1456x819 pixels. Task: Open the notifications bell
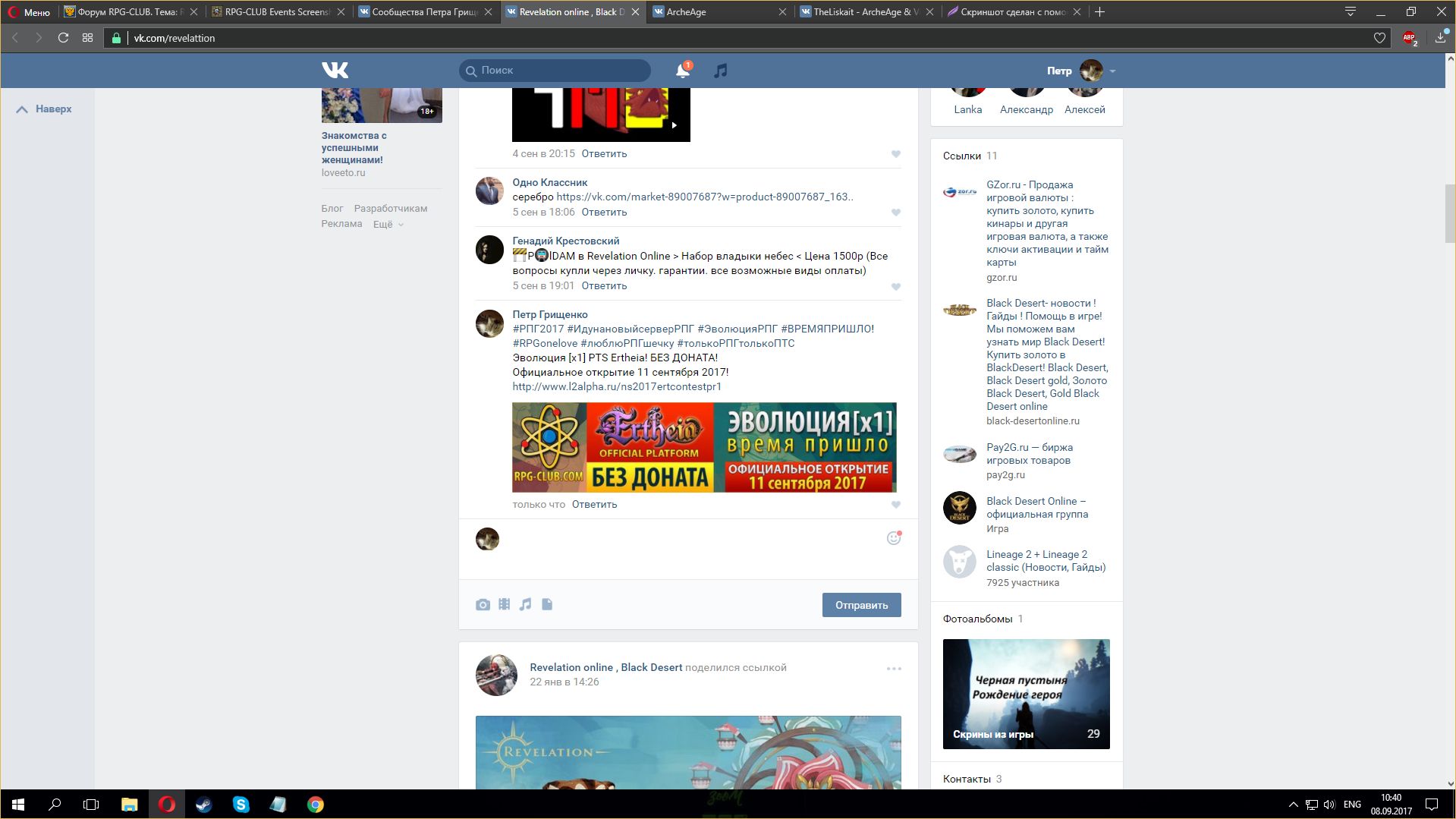click(x=683, y=71)
